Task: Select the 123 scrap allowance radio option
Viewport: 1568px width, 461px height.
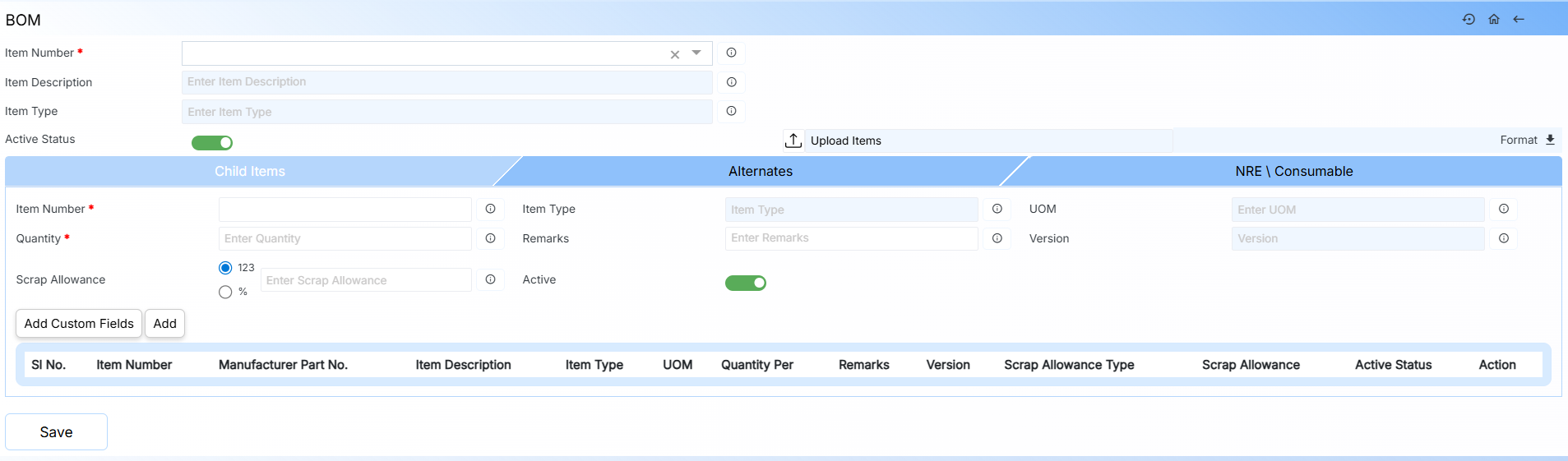Action: [x=225, y=268]
